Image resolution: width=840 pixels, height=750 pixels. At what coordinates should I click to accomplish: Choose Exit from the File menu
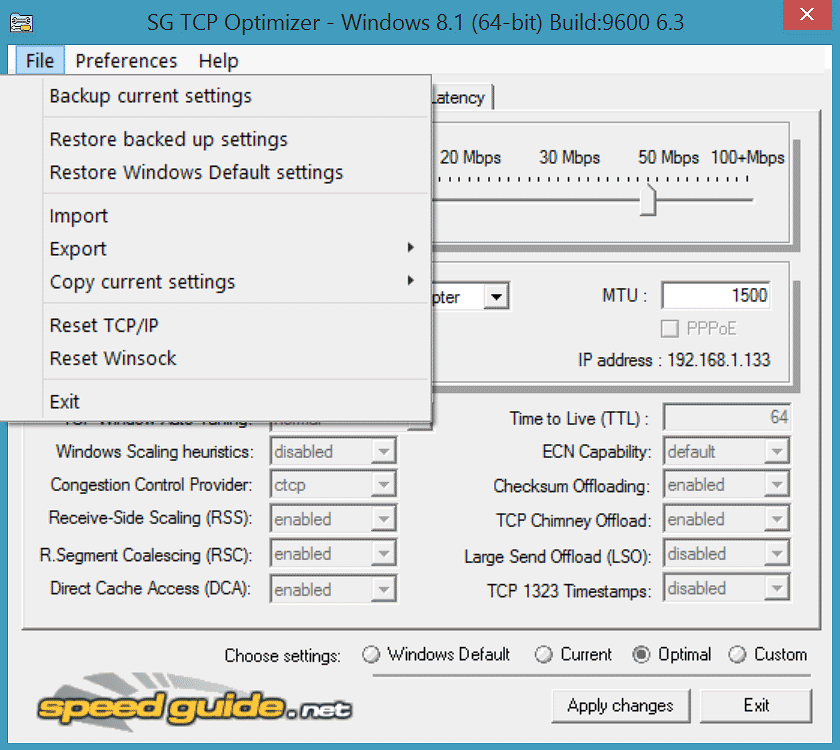point(216,402)
